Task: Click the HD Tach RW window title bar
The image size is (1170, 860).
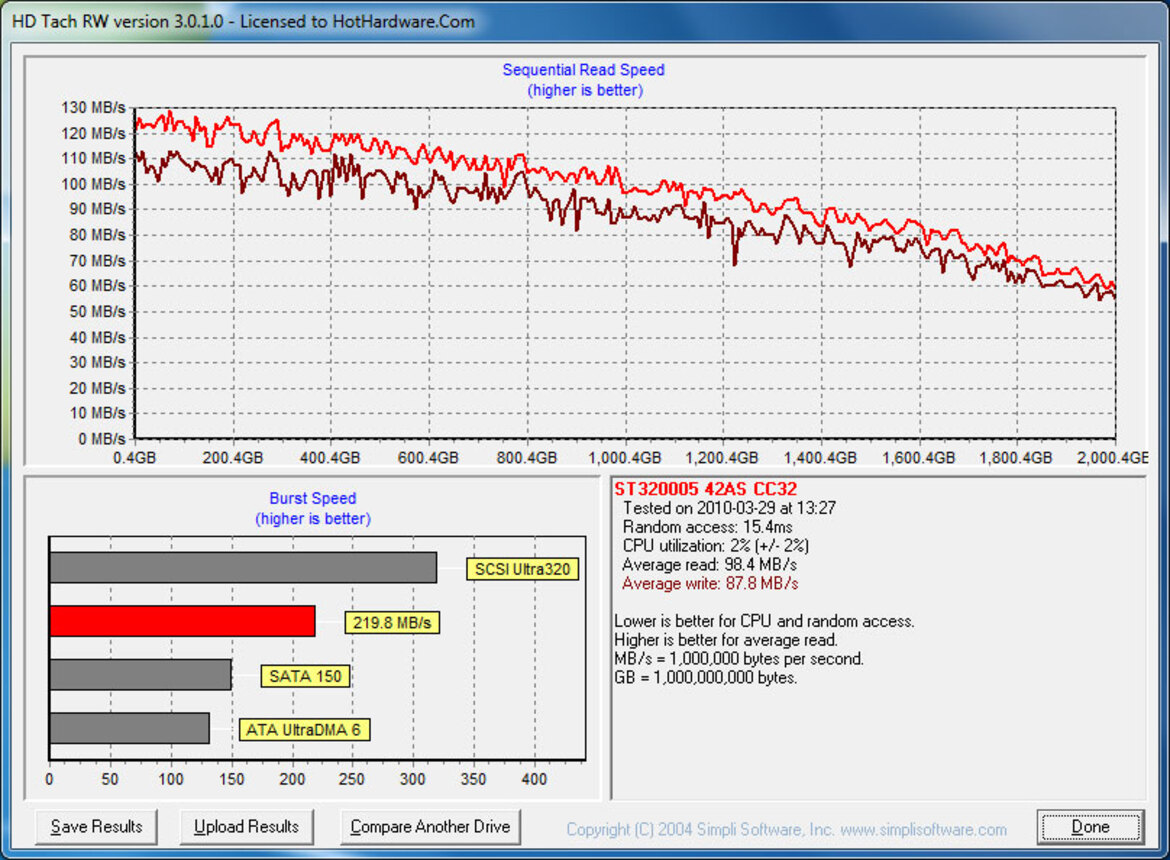Action: (x=585, y=21)
